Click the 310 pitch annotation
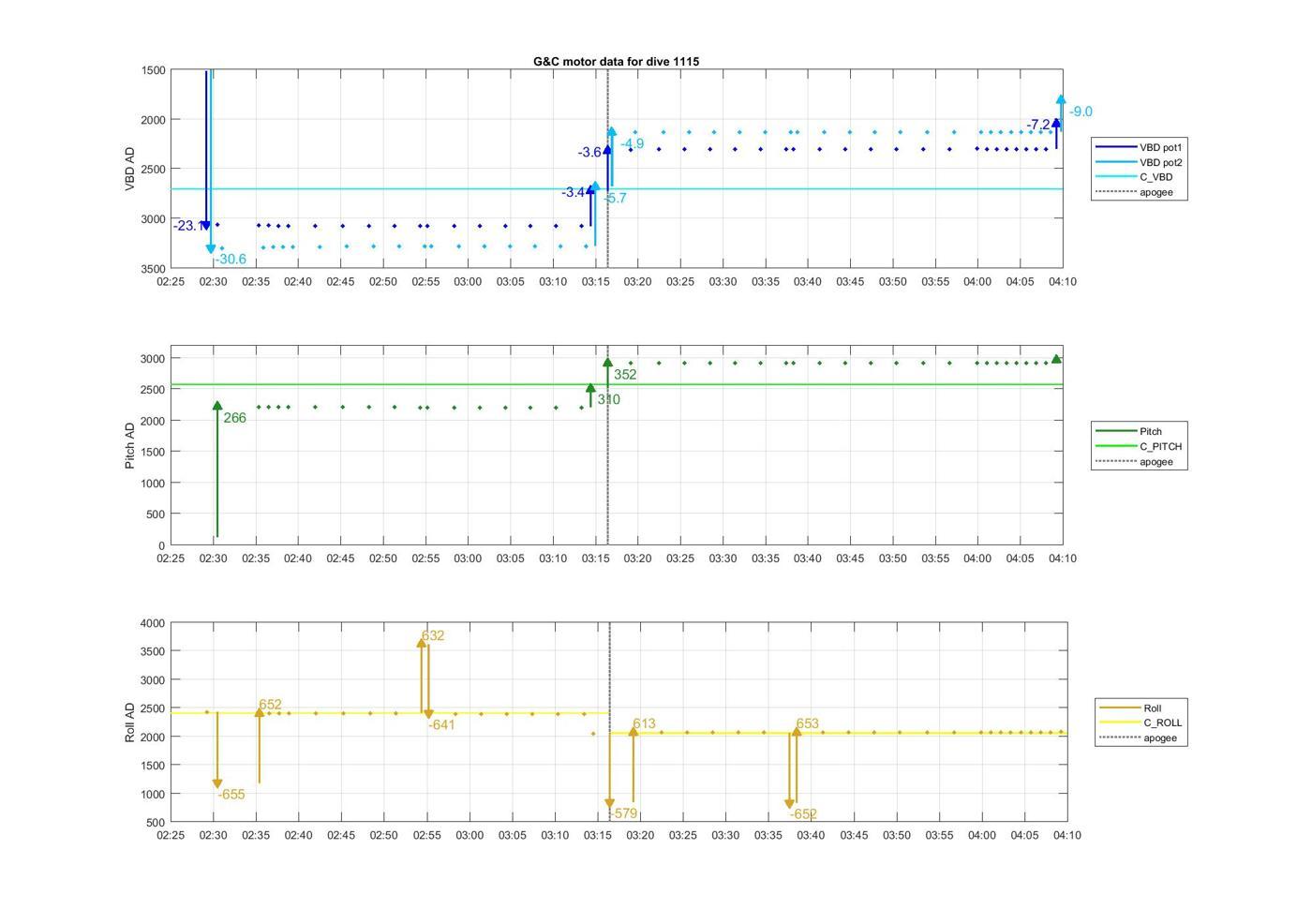This screenshot has width=1312, height=924. 608,399
